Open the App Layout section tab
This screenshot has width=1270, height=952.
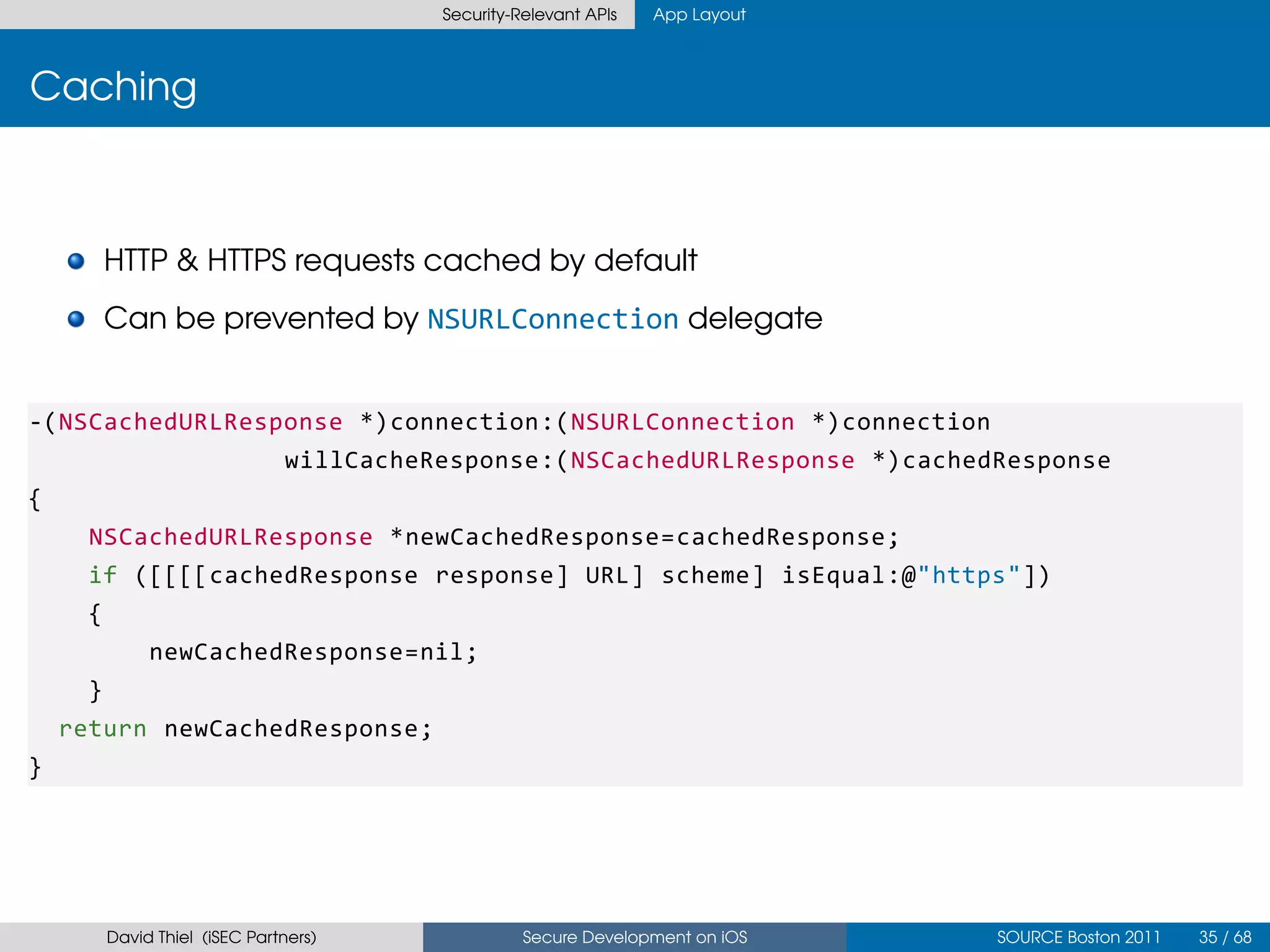(699, 14)
